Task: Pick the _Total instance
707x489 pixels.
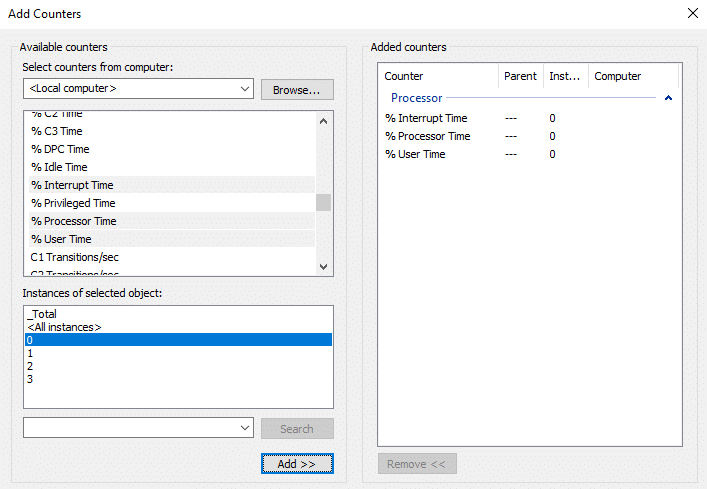Action: click(43, 314)
